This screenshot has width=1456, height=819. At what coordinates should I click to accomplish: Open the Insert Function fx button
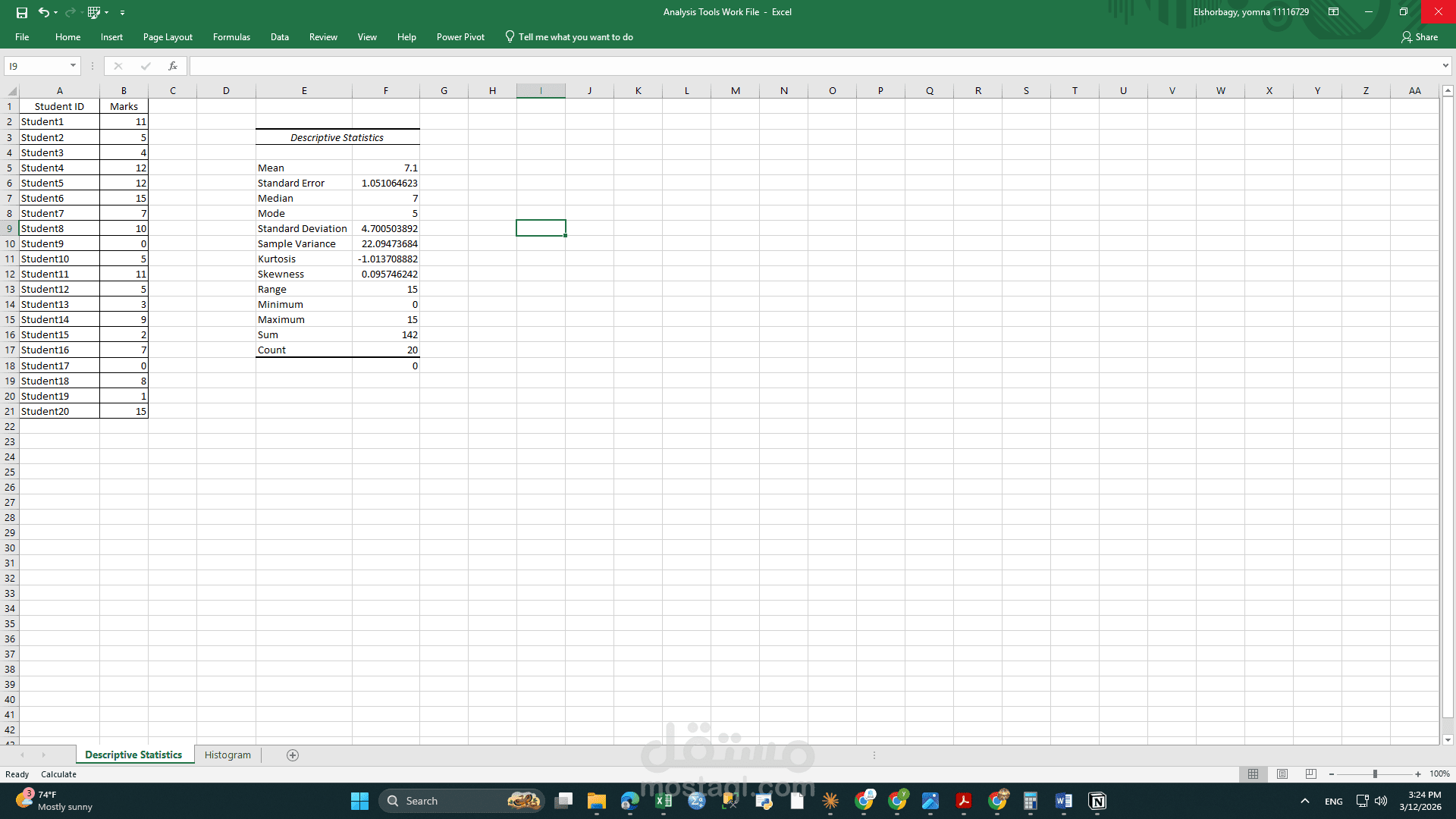click(x=173, y=66)
